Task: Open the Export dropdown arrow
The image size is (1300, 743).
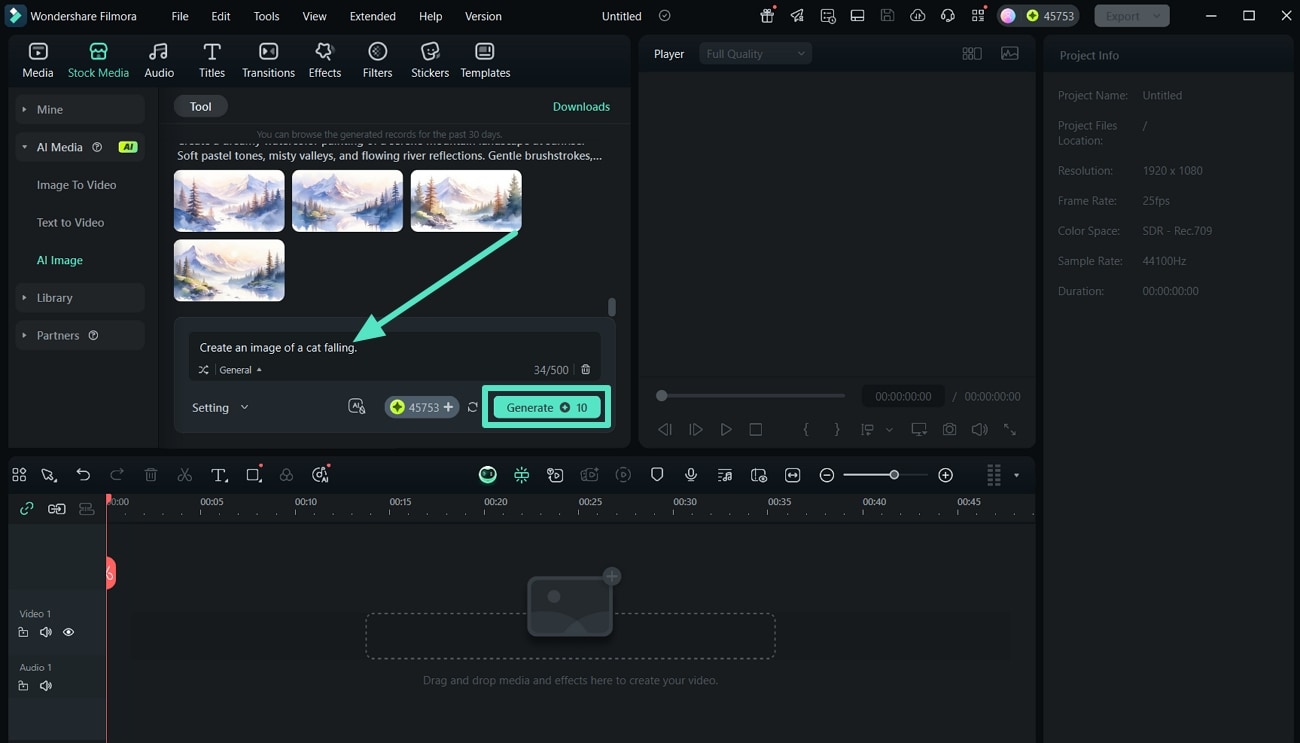Action: 1157,16
